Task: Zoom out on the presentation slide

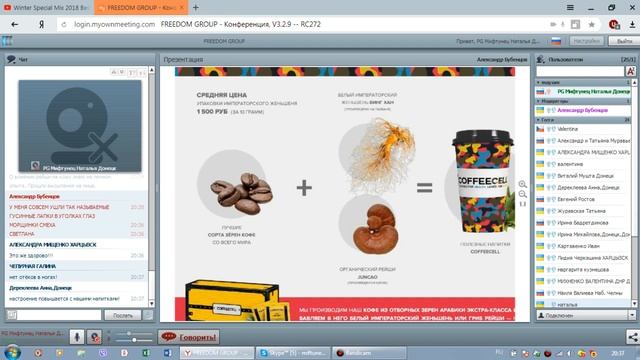Action: pyautogui.click(x=522, y=194)
